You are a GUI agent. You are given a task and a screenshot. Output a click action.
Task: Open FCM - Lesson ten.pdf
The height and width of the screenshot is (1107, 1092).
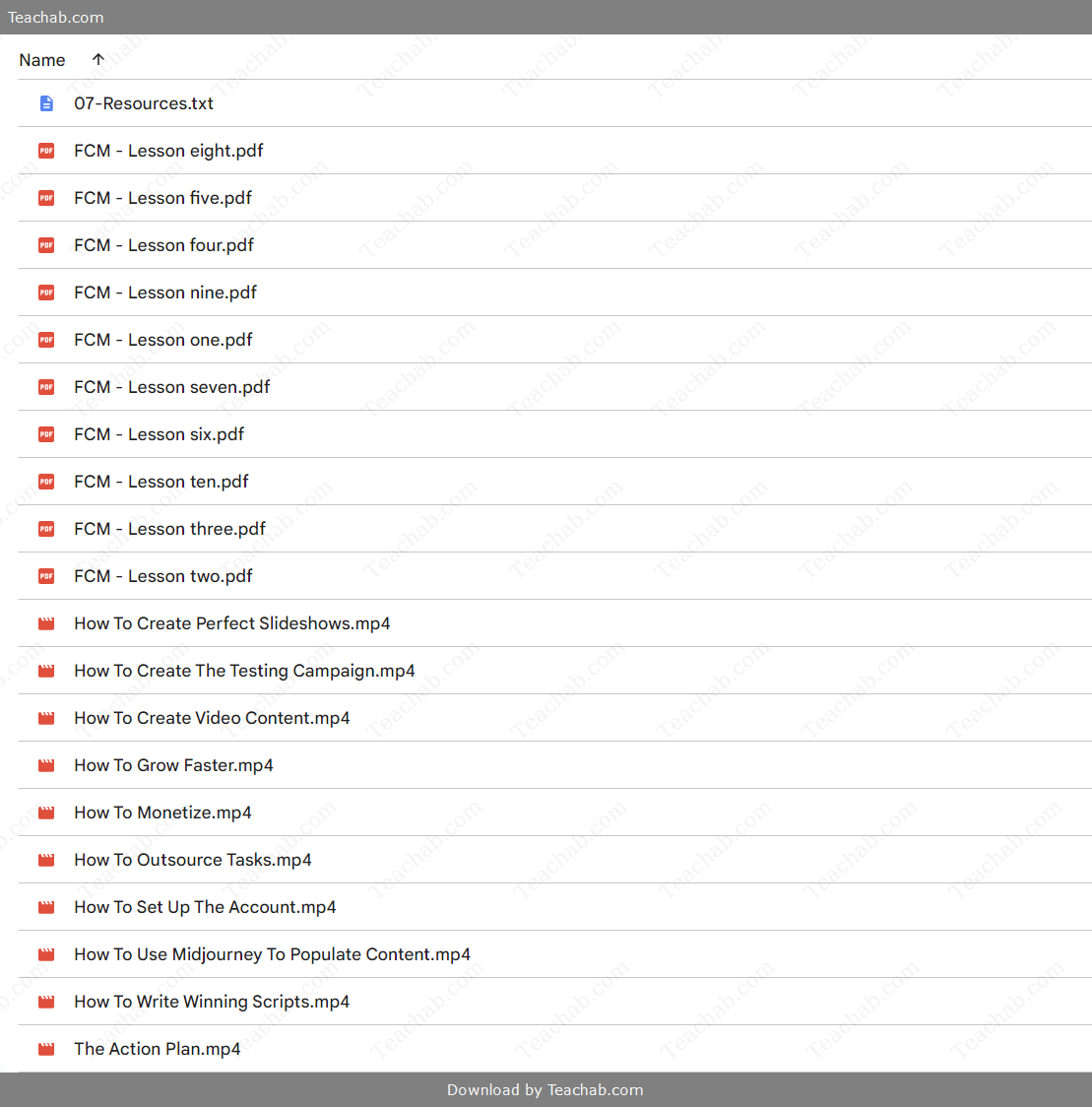(161, 483)
